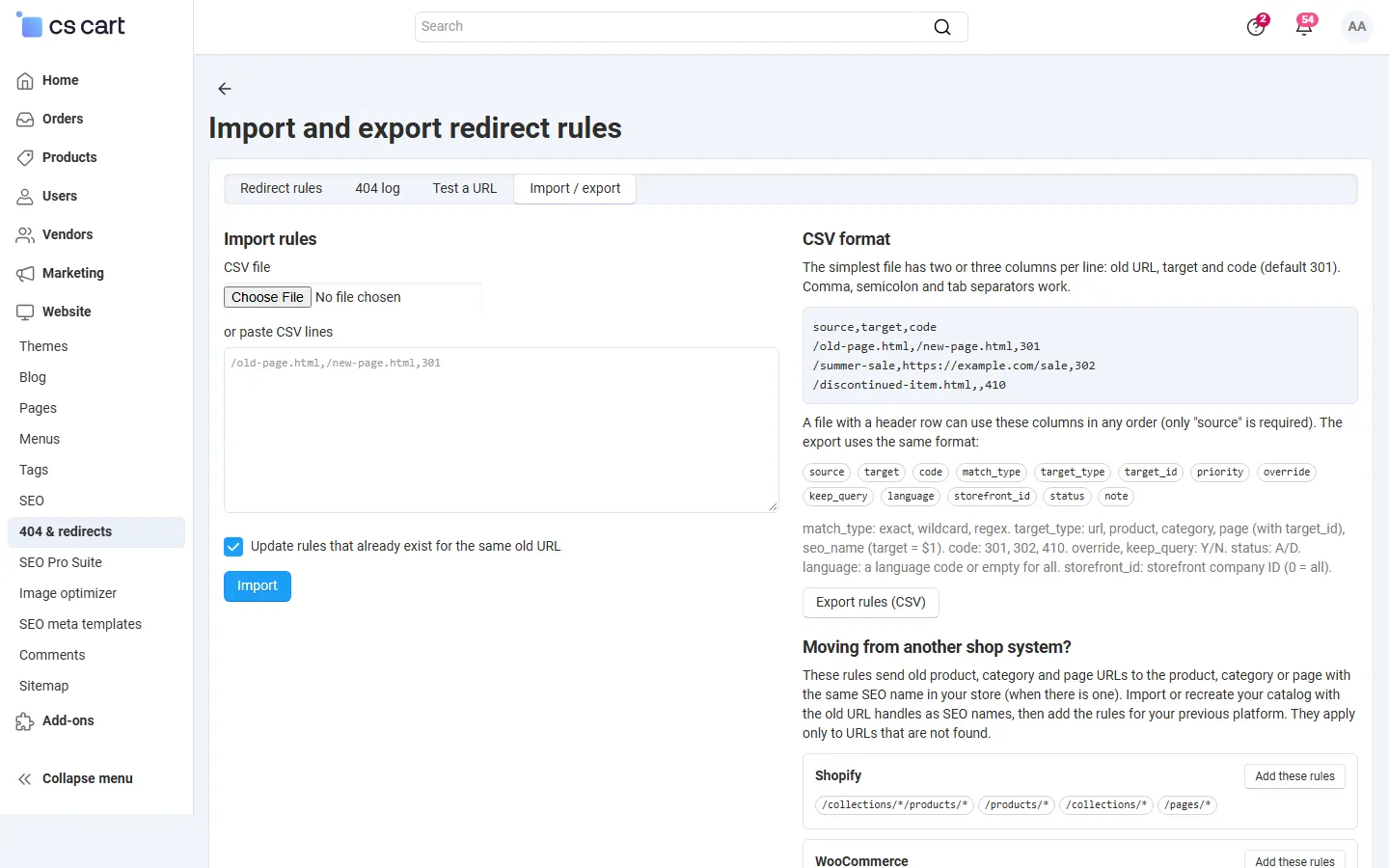This screenshot has width=1389, height=868.
Task: Open Themes in the Website menu
Action: pyautogui.click(x=43, y=346)
